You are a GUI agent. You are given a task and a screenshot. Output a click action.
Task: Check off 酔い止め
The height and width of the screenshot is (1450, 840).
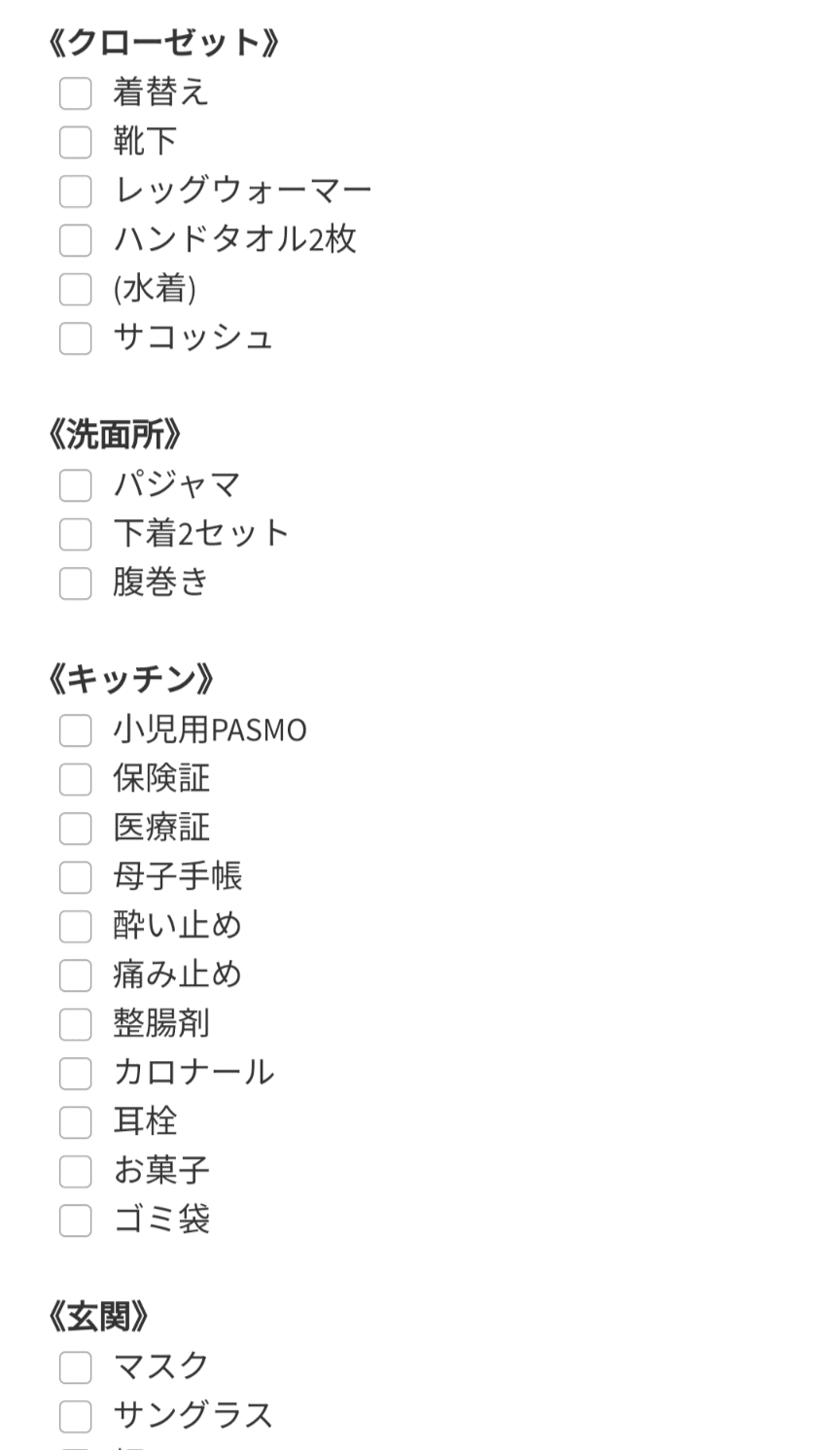click(x=75, y=925)
